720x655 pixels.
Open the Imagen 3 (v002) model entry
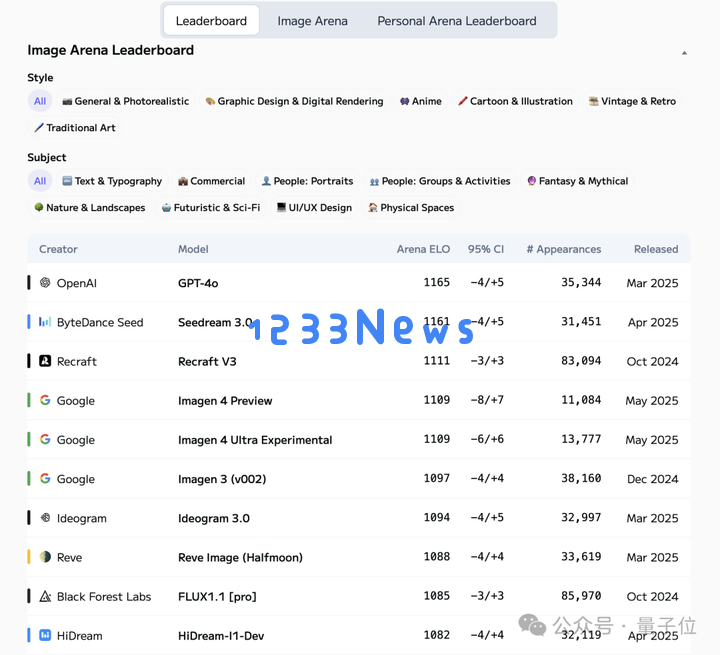tap(222, 479)
